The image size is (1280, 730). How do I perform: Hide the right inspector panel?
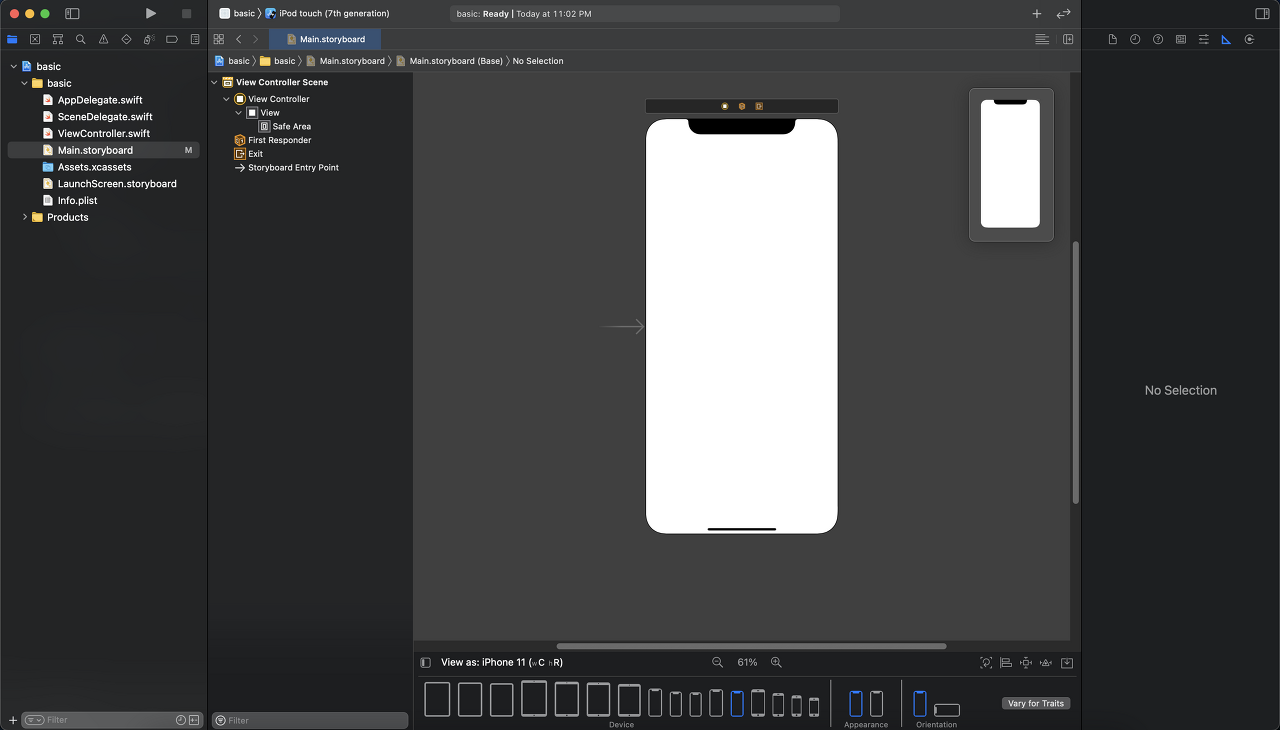point(1262,13)
